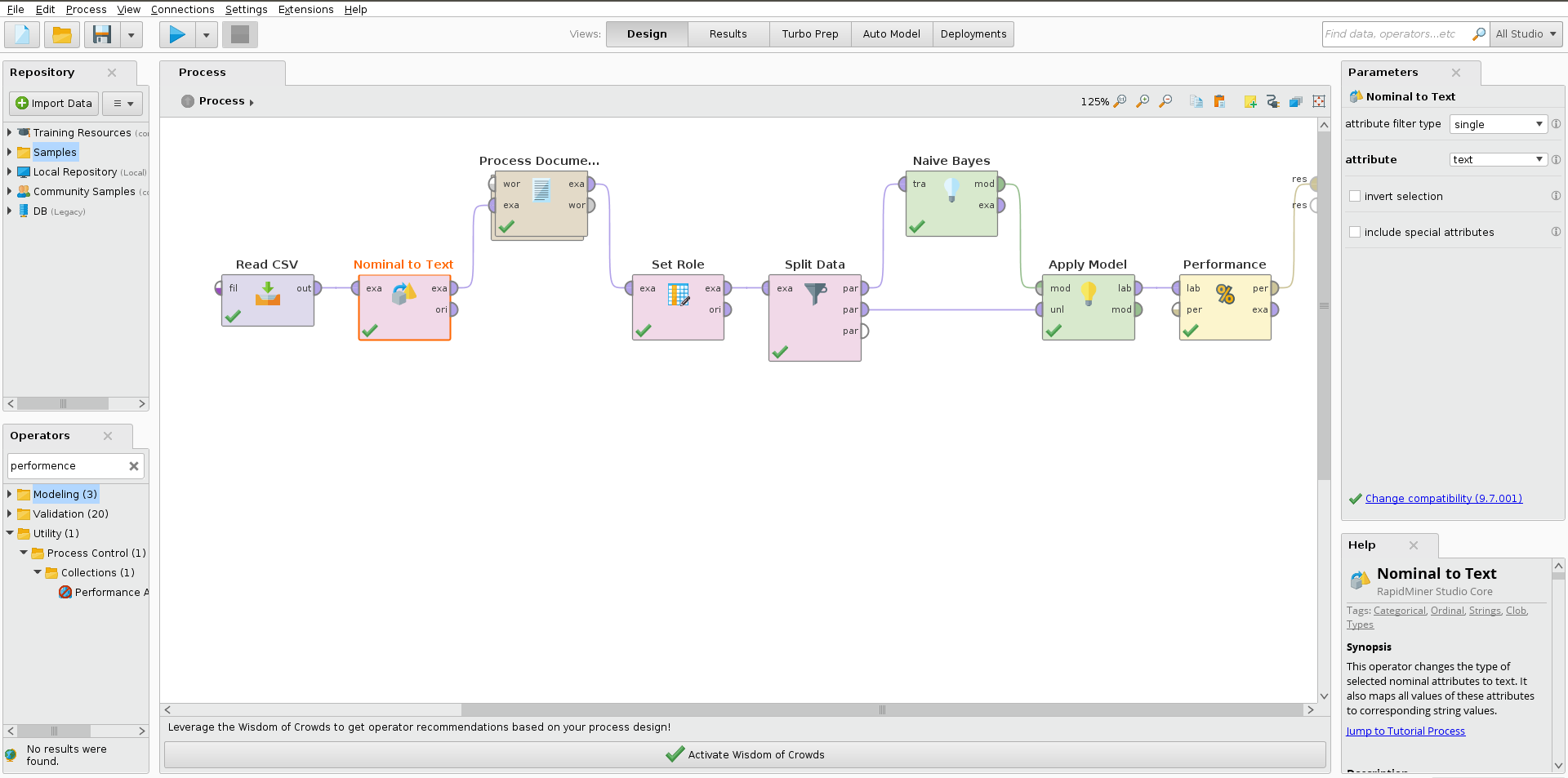1568x778 pixels.
Task: Click the operators search field
Action: tap(68, 465)
